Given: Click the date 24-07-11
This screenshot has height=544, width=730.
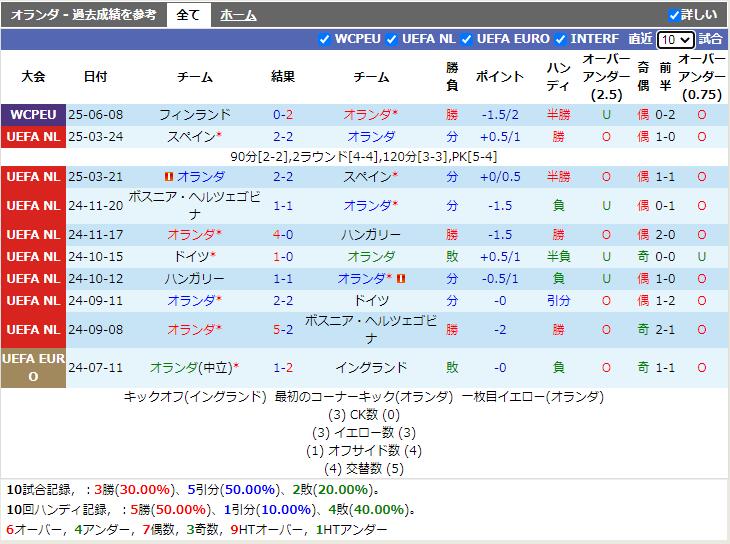Looking at the screenshot, I should [95, 367].
